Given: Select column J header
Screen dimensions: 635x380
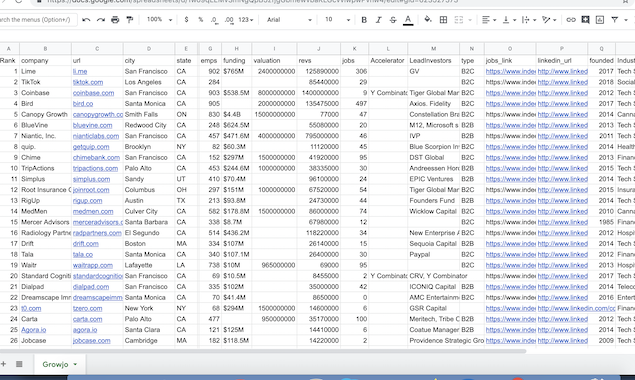Looking at the screenshot, I should pos(318,49).
